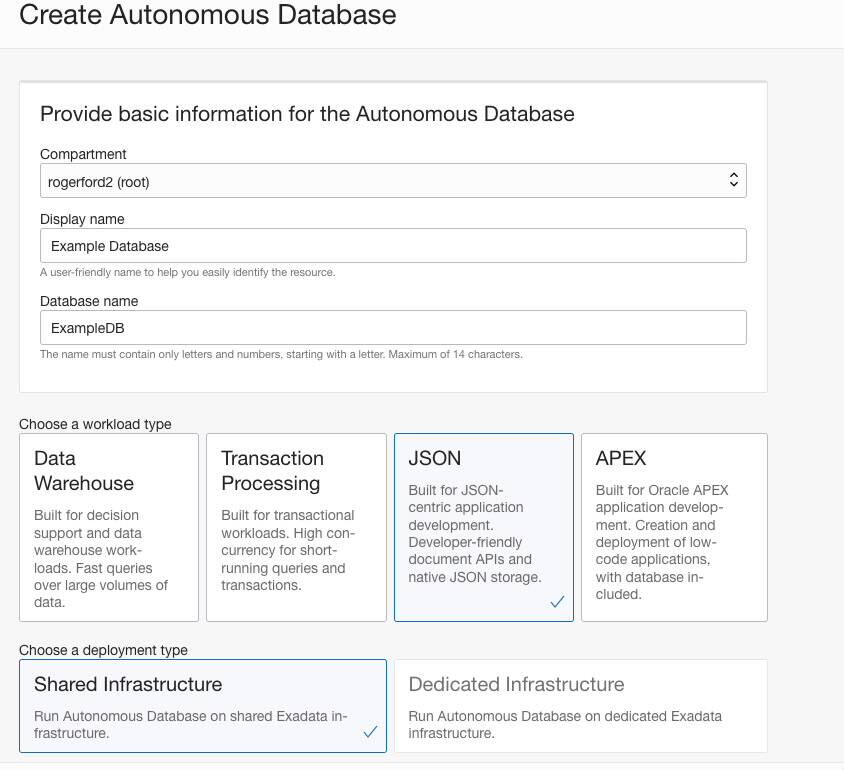The width and height of the screenshot is (844, 770).
Task: Click the compartment selector chevron icon
Action: point(733,180)
